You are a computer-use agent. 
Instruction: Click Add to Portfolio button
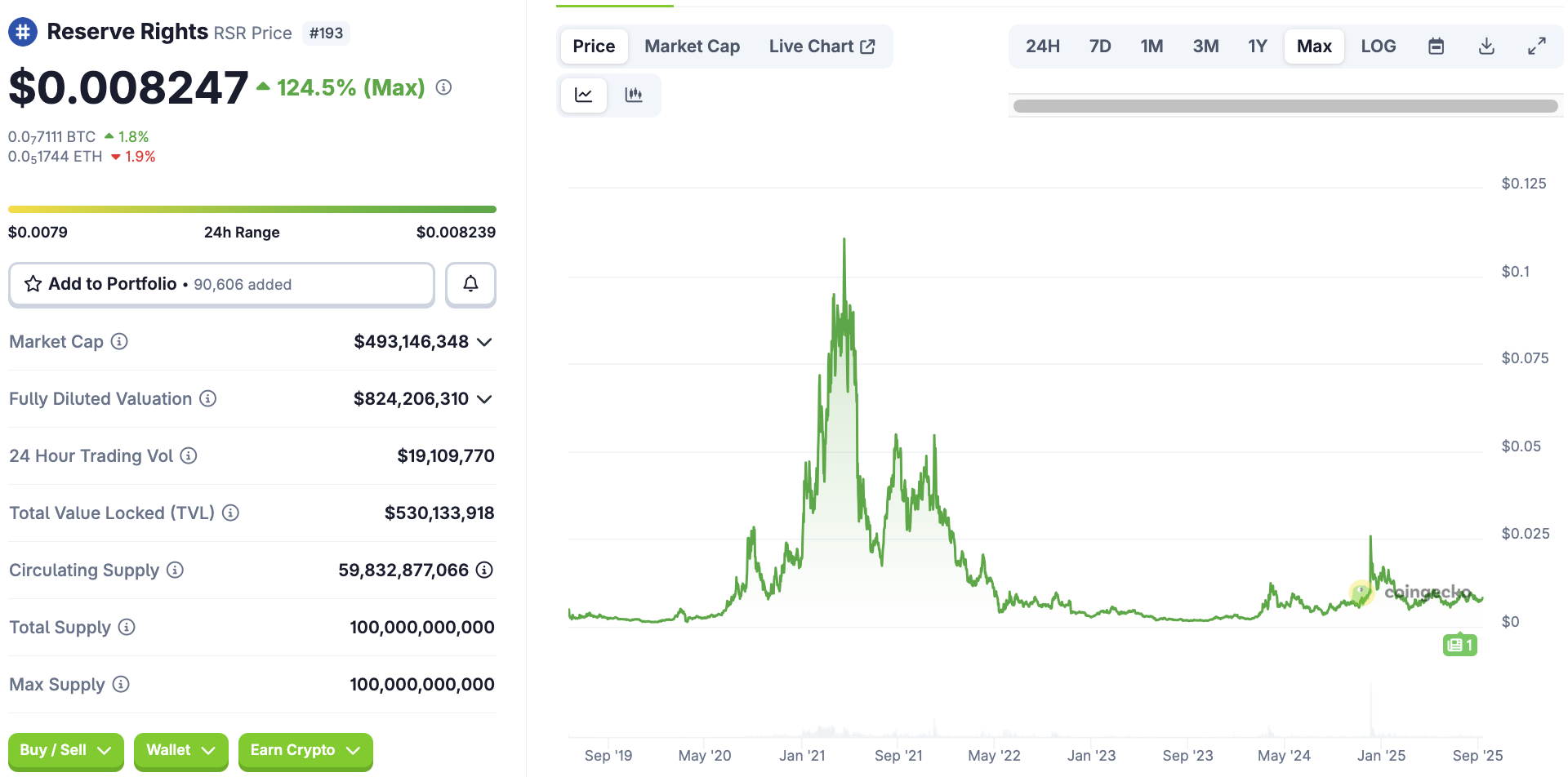tap(221, 284)
